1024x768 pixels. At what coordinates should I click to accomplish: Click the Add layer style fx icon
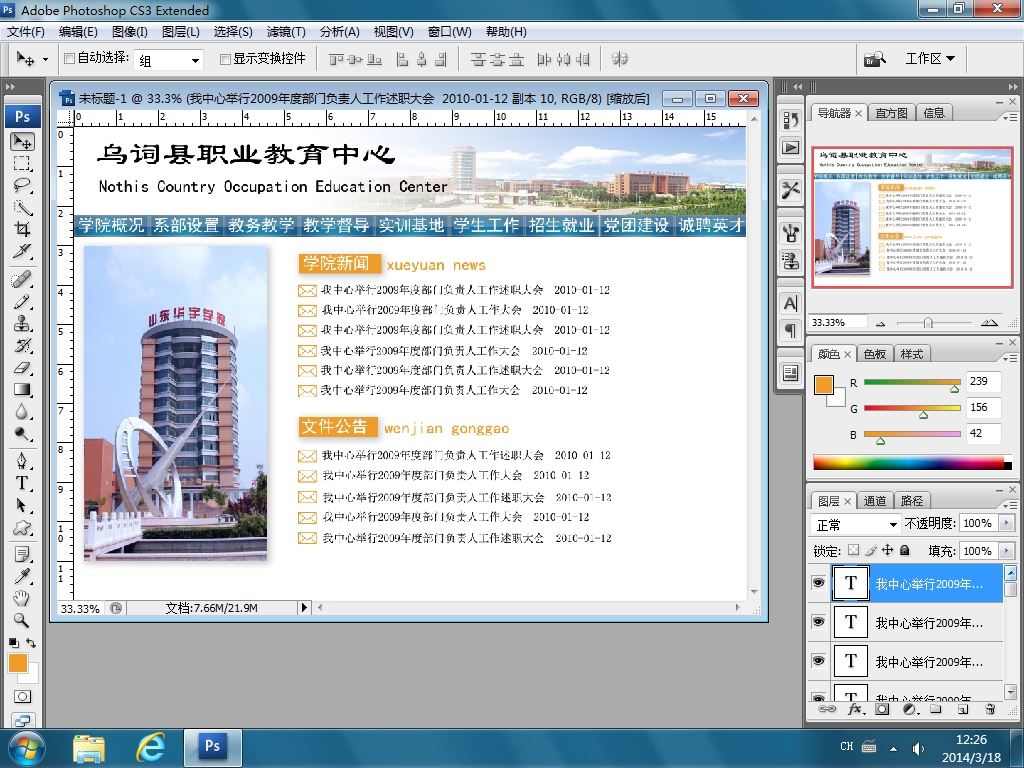coord(856,709)
